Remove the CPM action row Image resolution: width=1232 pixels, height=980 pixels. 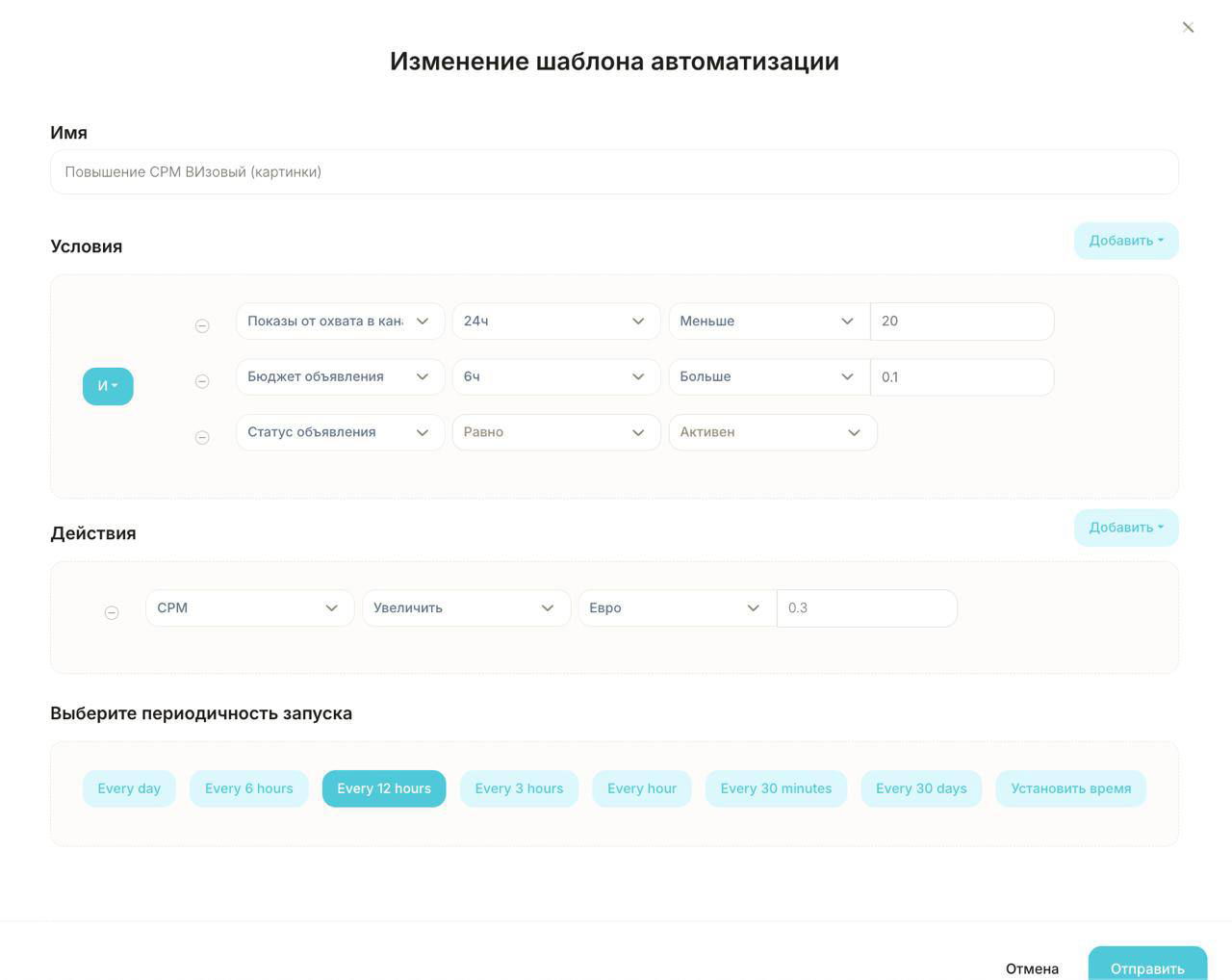[x=112, y=612]
